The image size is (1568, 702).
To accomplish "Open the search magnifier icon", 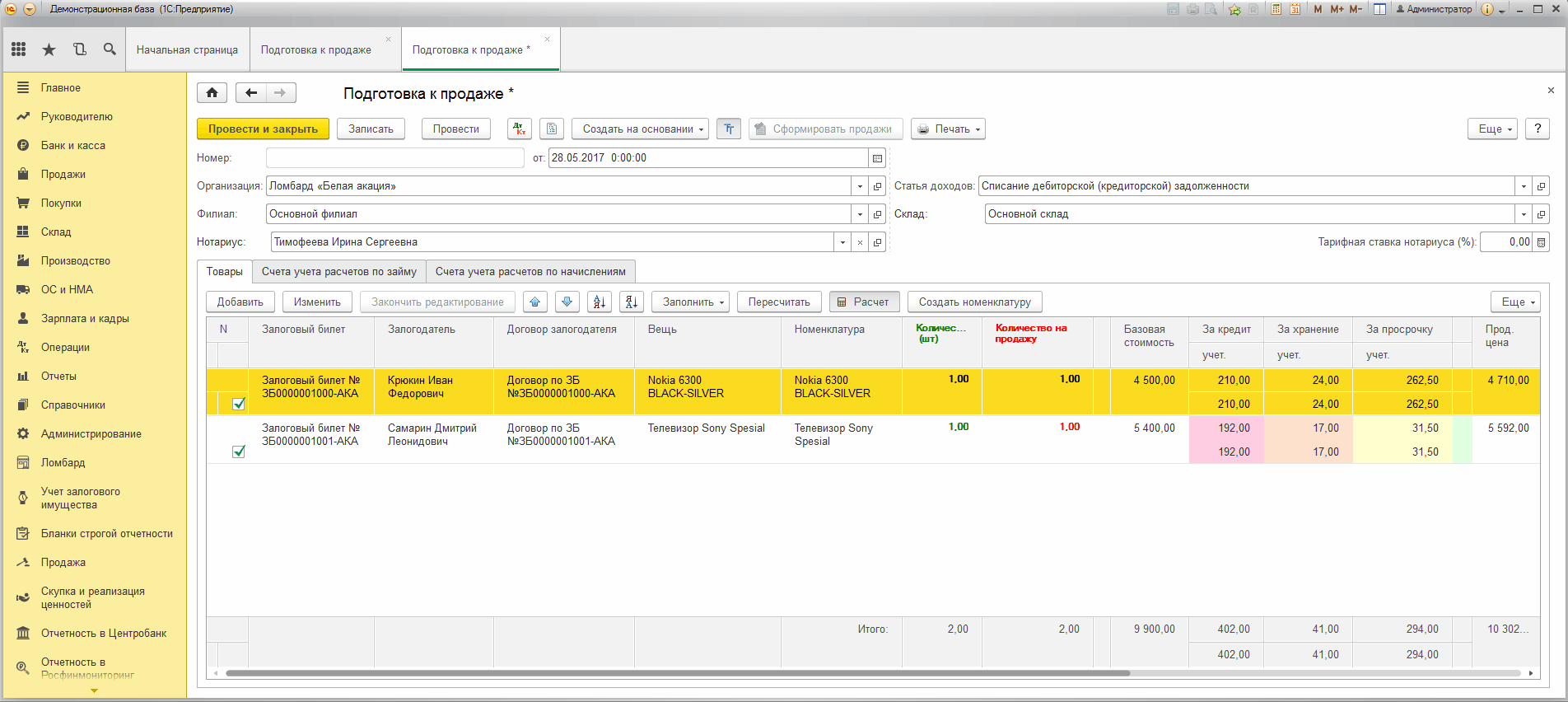I will [110, 49].
